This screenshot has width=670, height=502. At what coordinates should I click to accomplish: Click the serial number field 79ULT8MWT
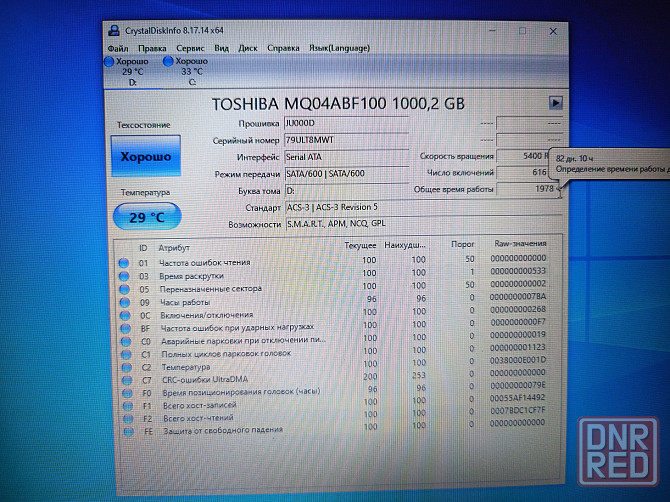[347, 140]
